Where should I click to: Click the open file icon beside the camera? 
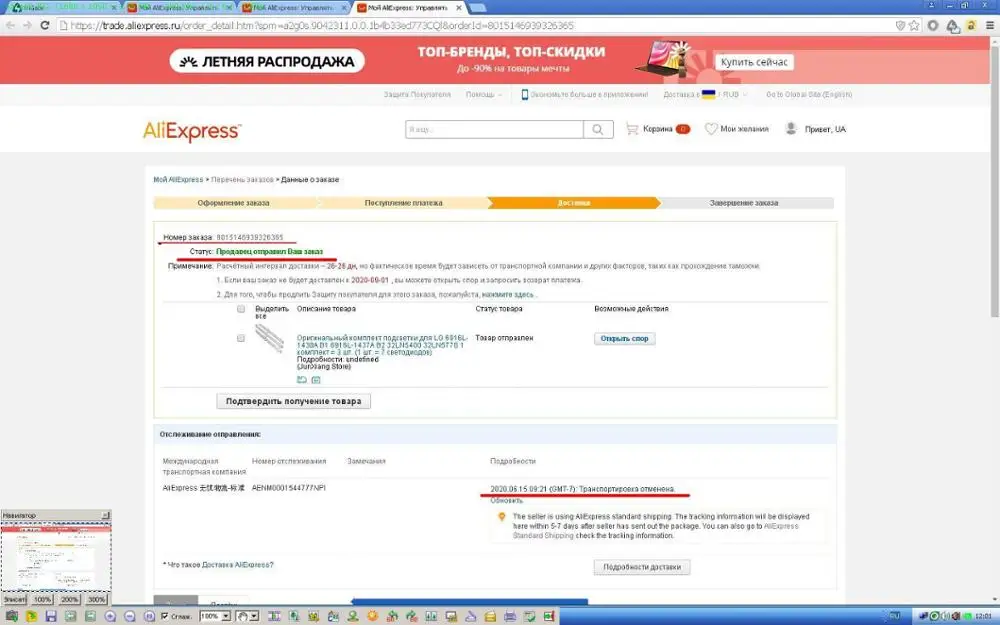31,616
